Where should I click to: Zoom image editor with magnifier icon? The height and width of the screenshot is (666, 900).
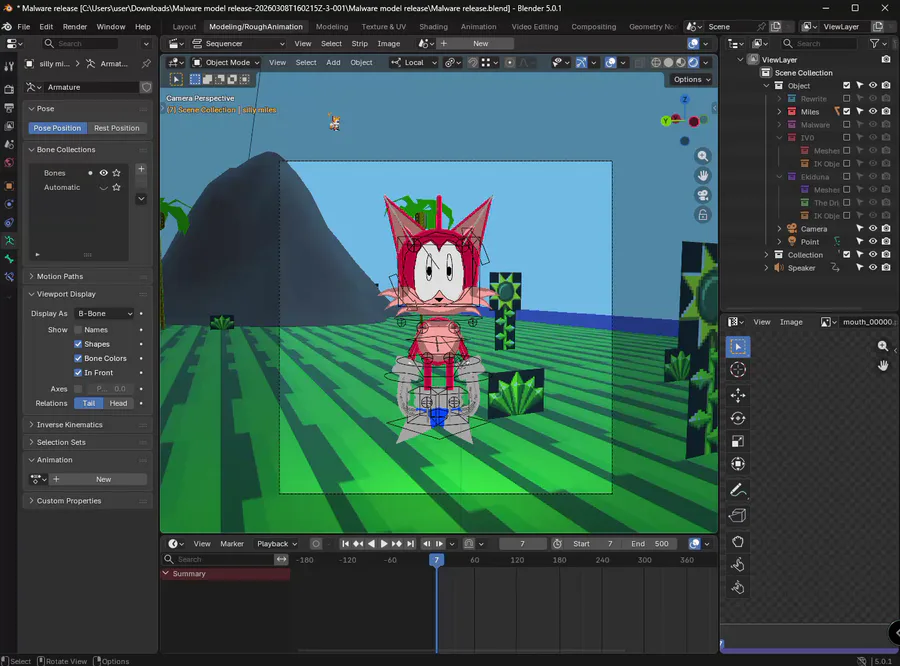click(883, 346)
